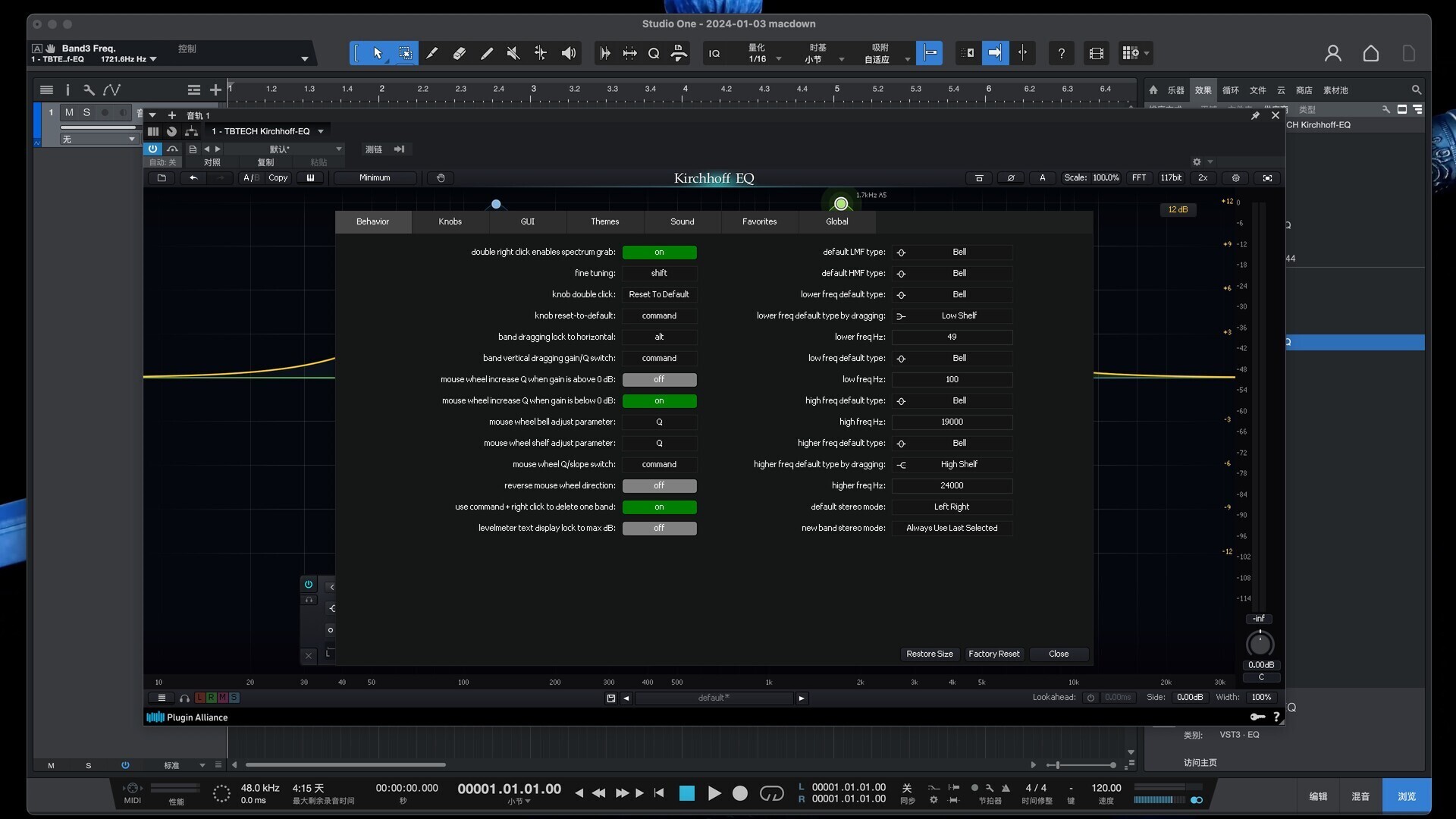The image size is (1456, 819).
Task: Open the default stereo mode dropdown
Action: [952, 507]
